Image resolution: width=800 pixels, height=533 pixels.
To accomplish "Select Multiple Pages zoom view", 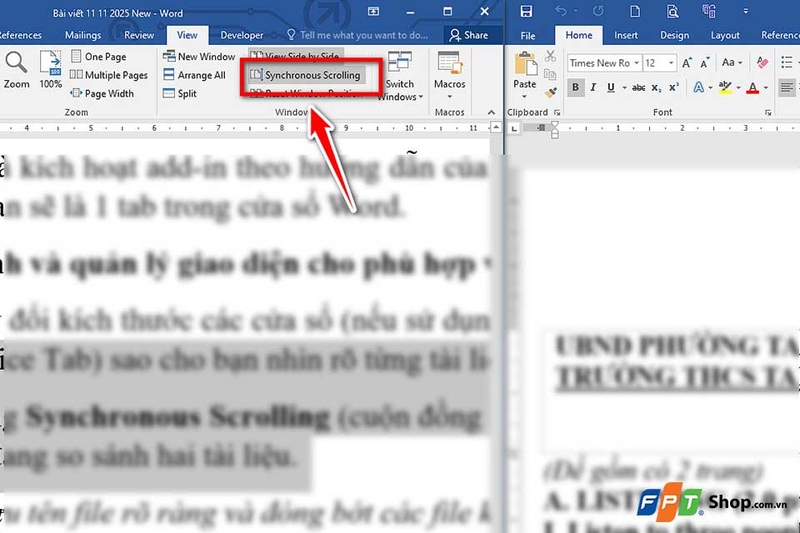I will tap(109, 75).
